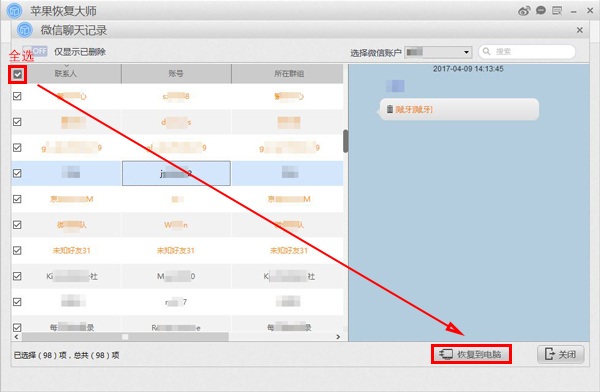Click the cube logo beside 微信聊天记录
Viewport: 600px width, 392px height.
pyautogui.click(x=25, y=30)
